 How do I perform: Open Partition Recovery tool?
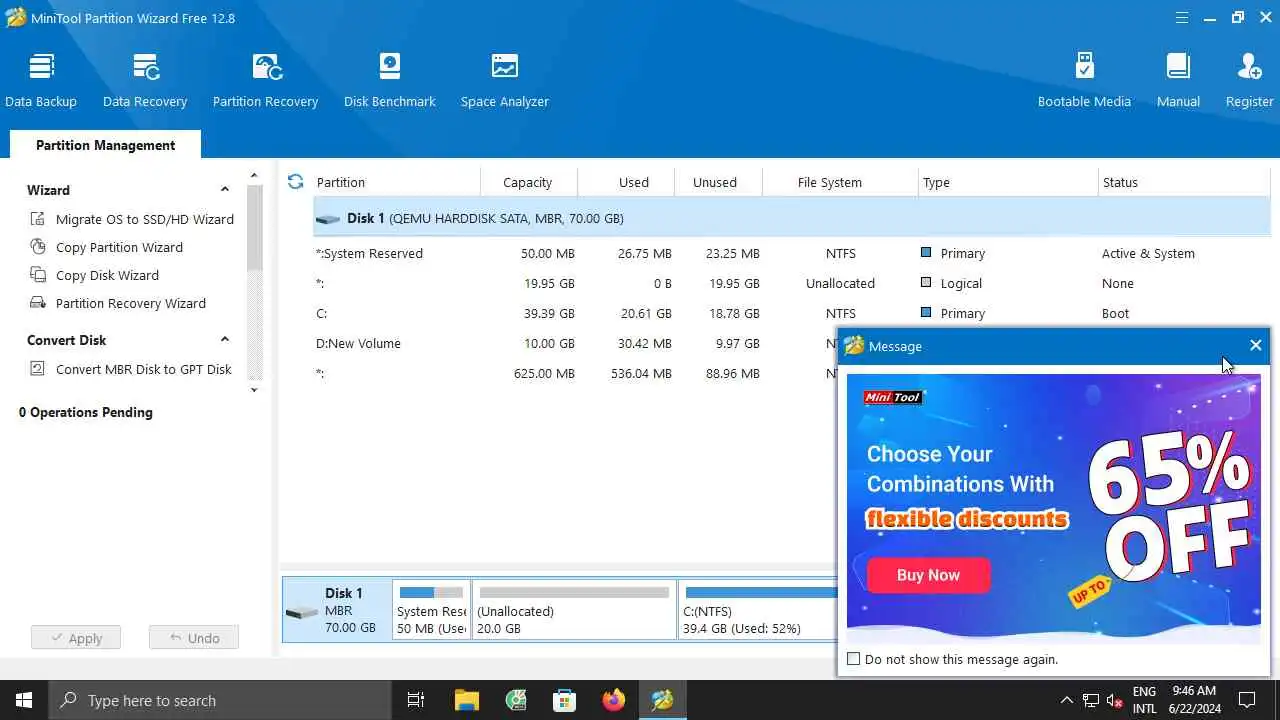[265, 80]
